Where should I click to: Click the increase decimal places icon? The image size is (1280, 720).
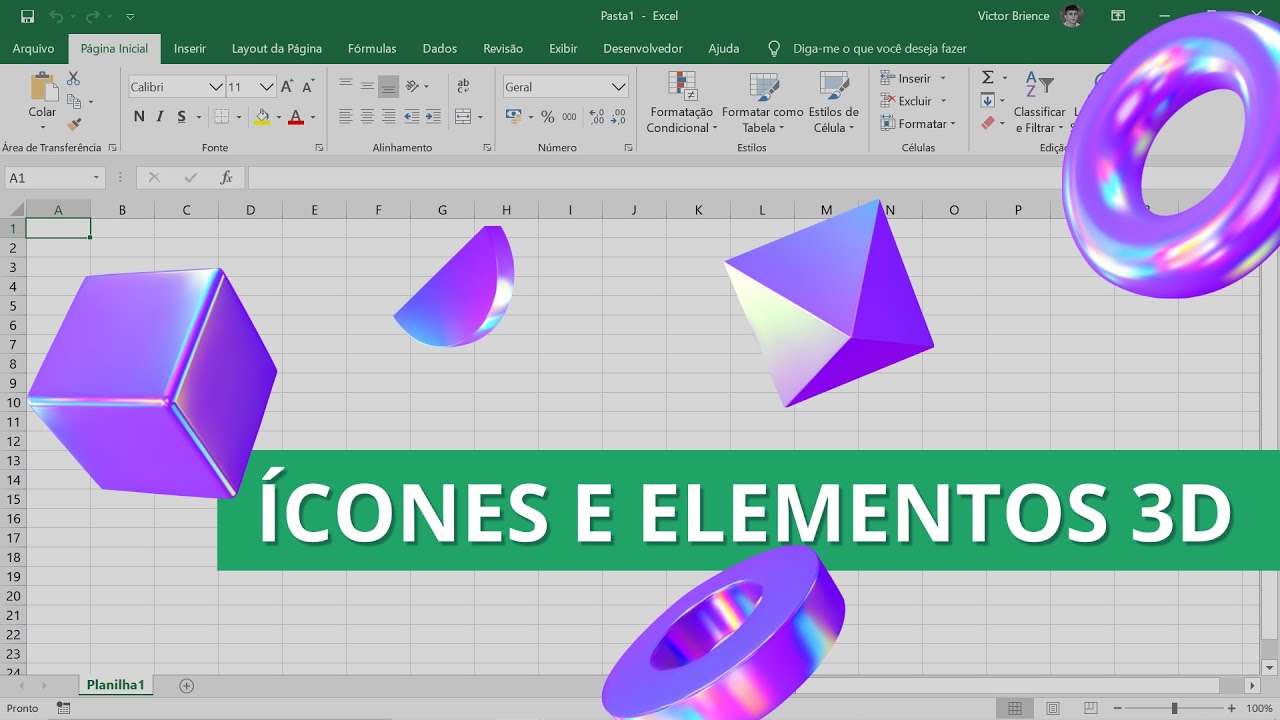coord(597,117)
